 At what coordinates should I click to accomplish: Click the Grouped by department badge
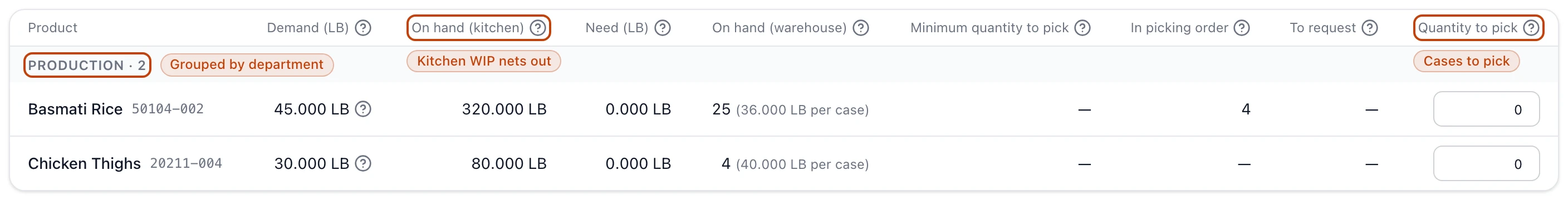(x=247, y=64)
